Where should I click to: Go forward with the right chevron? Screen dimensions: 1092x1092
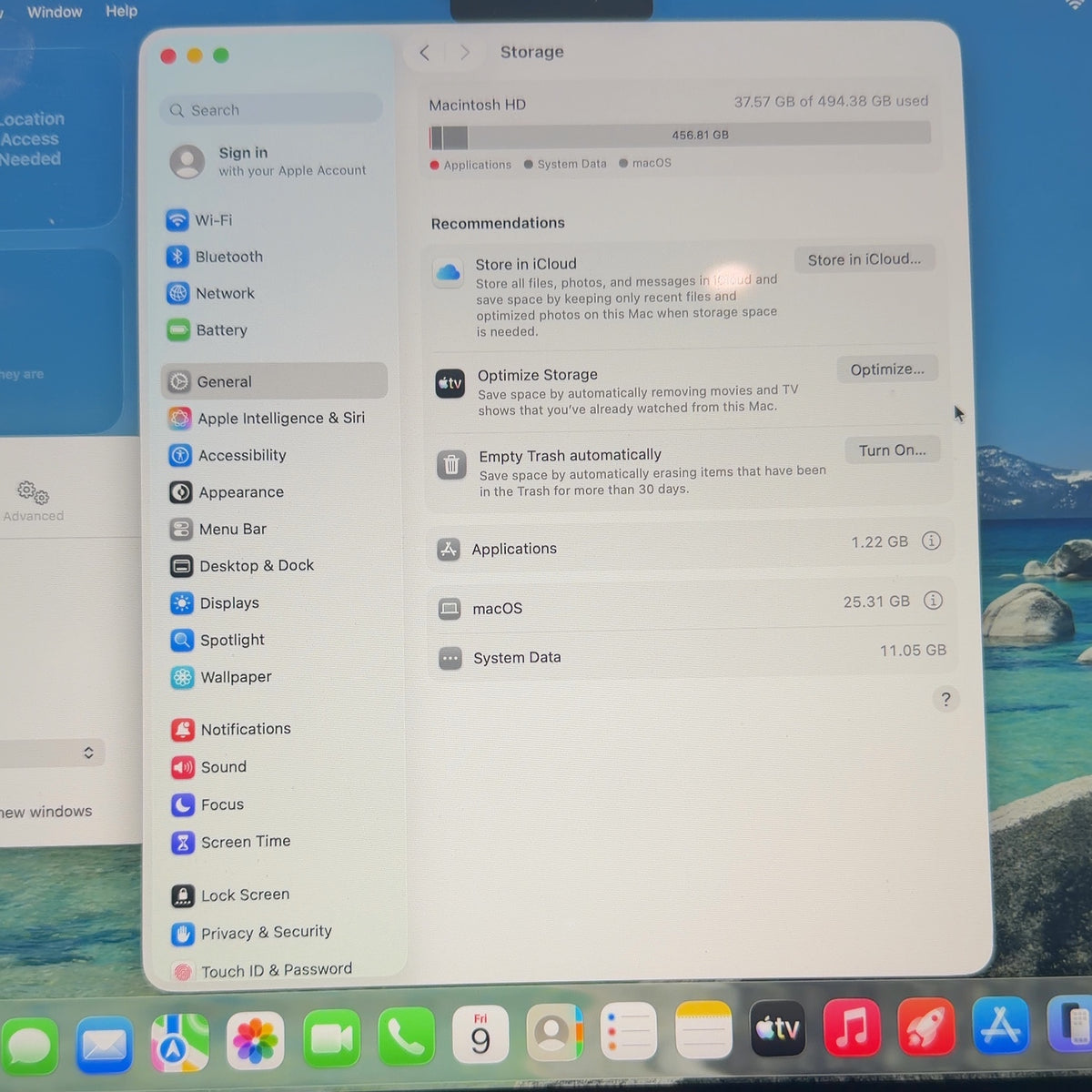[465, 53]
